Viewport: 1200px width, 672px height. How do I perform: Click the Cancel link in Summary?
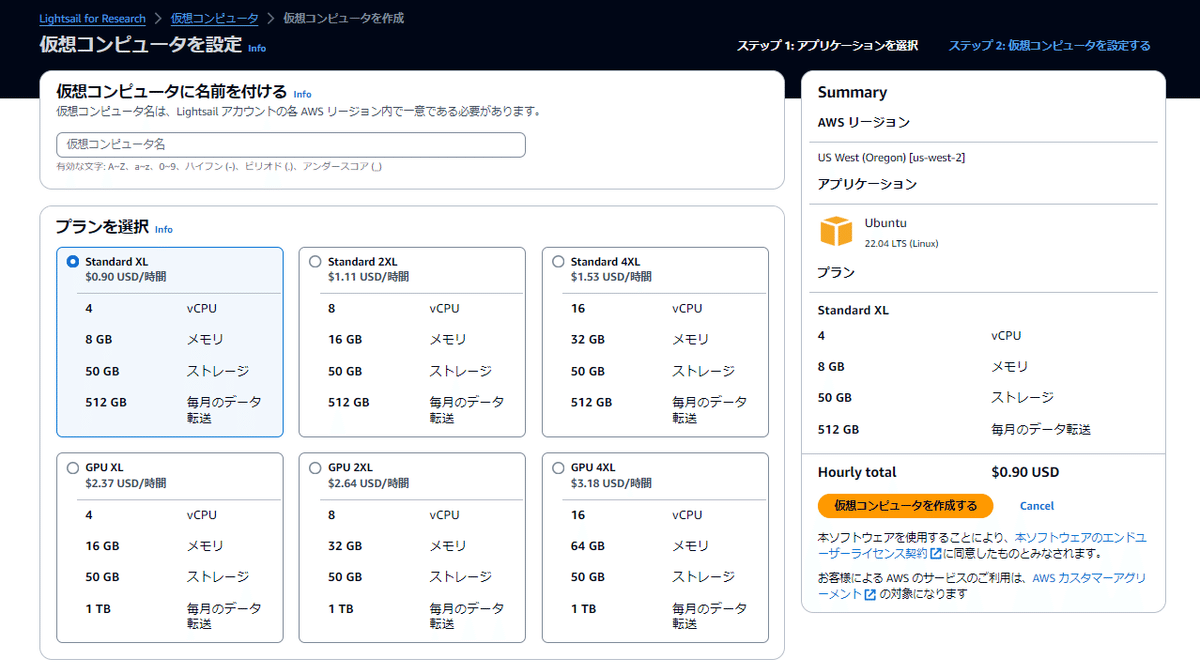[1037, 506]
